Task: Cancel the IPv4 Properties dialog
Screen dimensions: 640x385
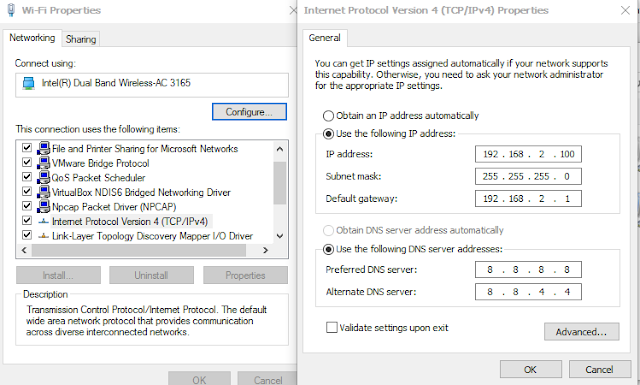Action: pyautogui.click(x=600, y=369)
